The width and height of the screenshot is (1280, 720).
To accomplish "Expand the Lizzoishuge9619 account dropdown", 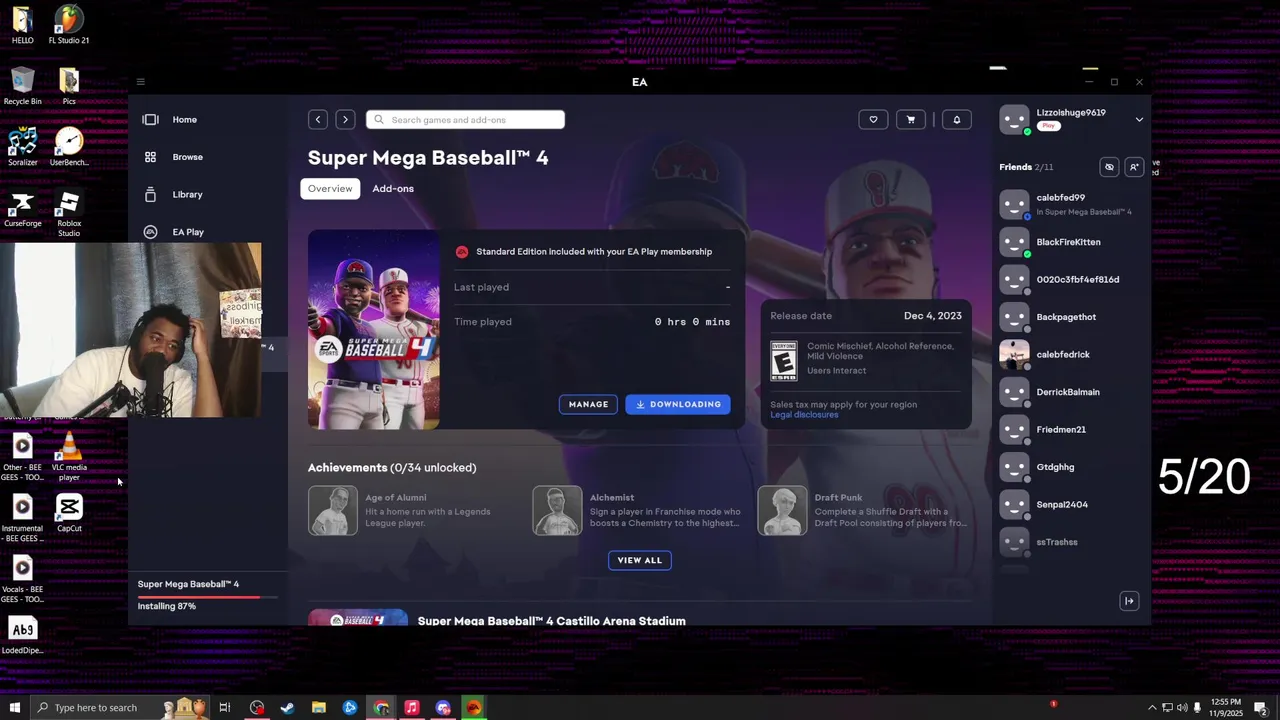I will pos(1139,120).
